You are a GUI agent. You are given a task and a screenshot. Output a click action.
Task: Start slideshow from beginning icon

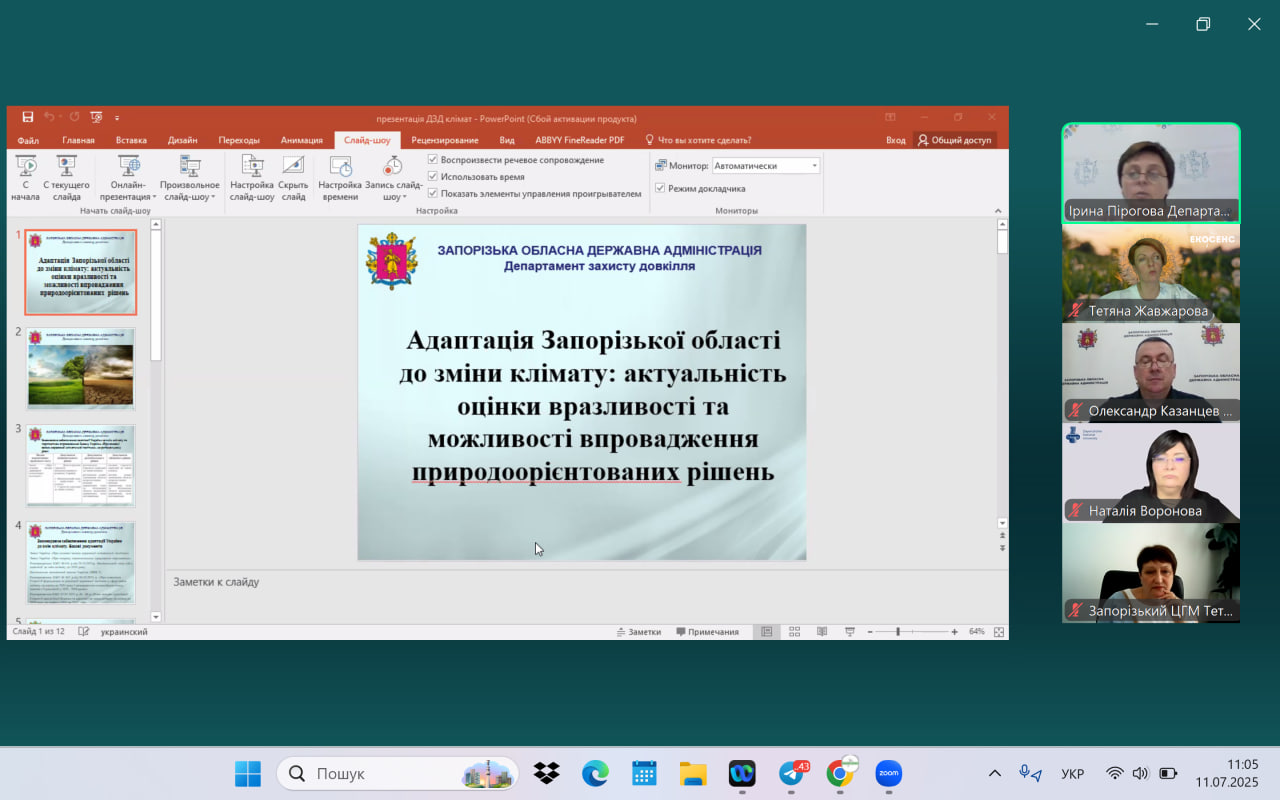pos(25,168)
